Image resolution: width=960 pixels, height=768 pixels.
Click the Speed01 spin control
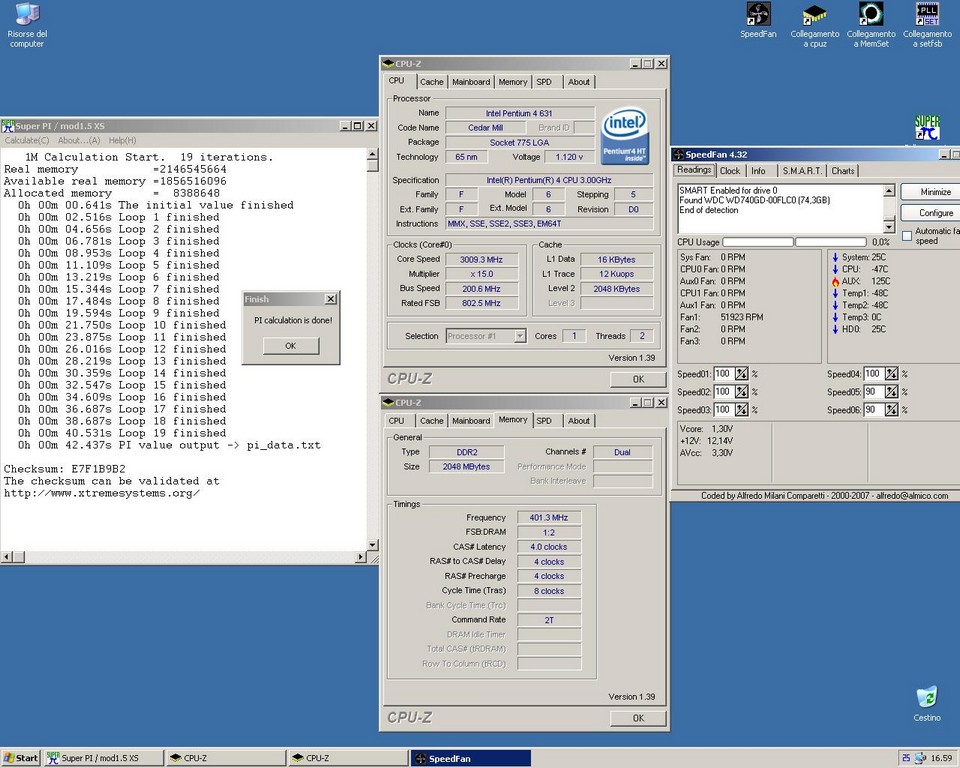(741, 374)
